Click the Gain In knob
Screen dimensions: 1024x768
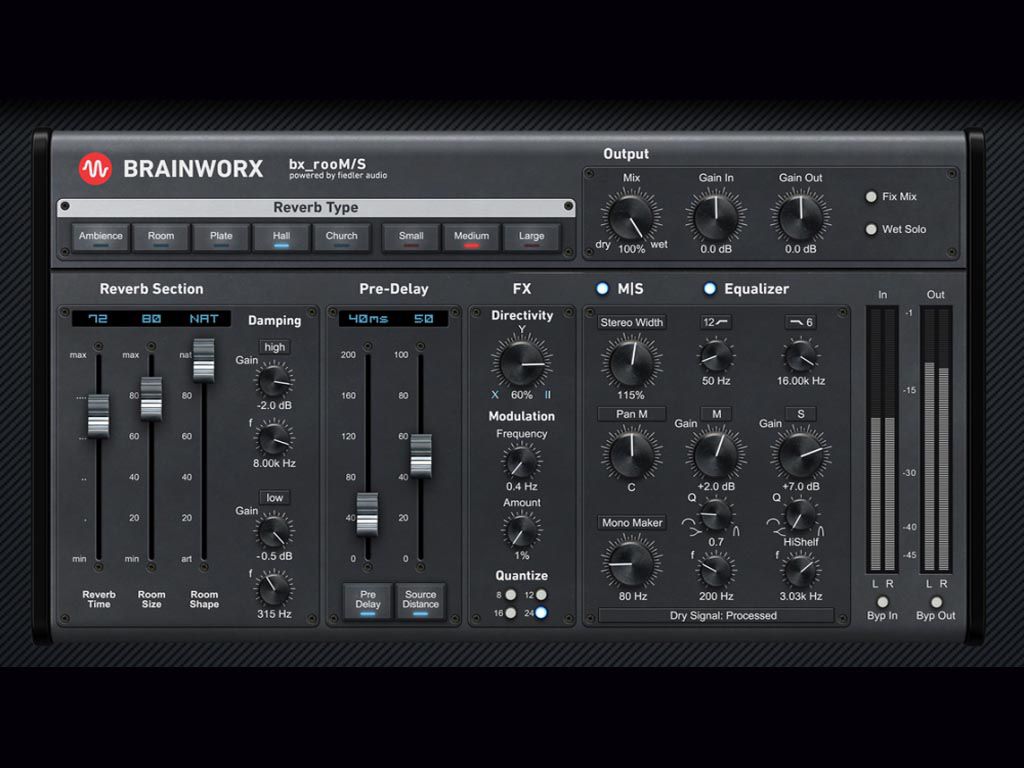[716, 217]
